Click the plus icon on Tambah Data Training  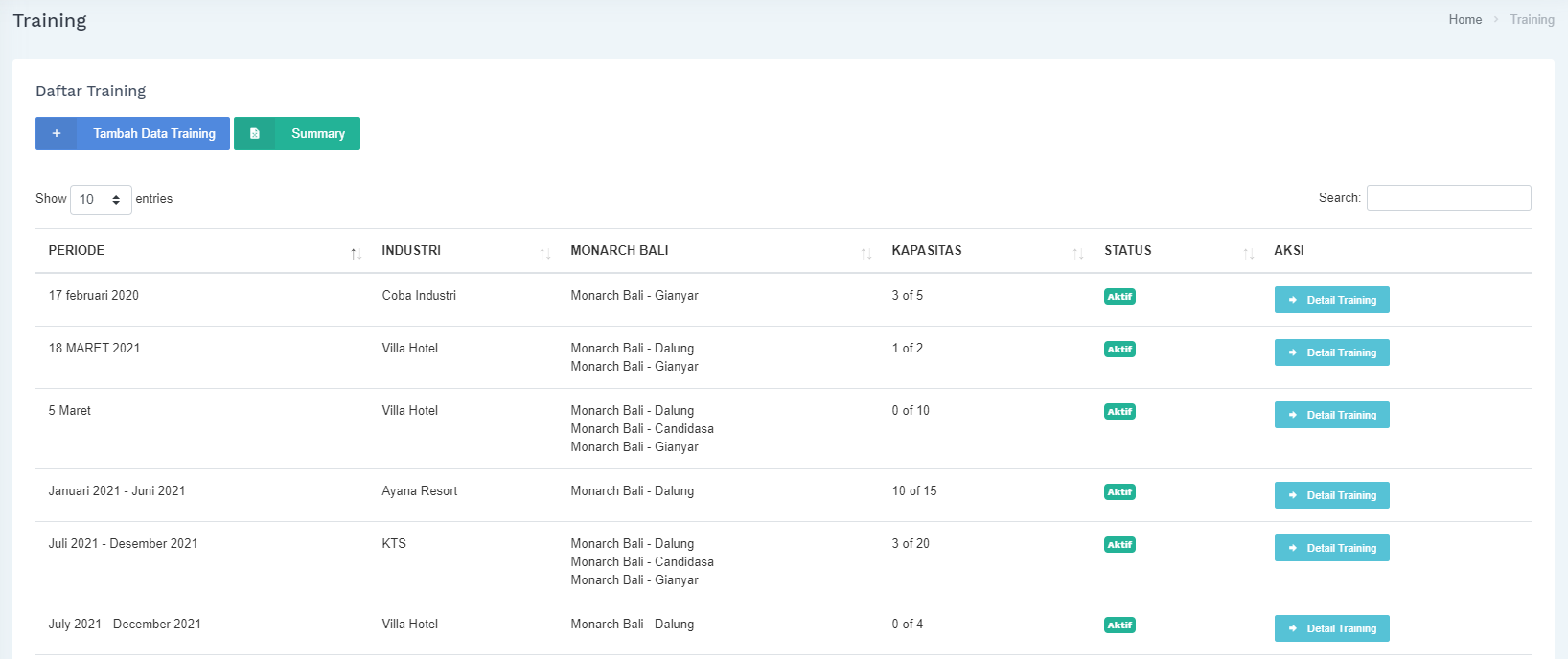[57, 134]
